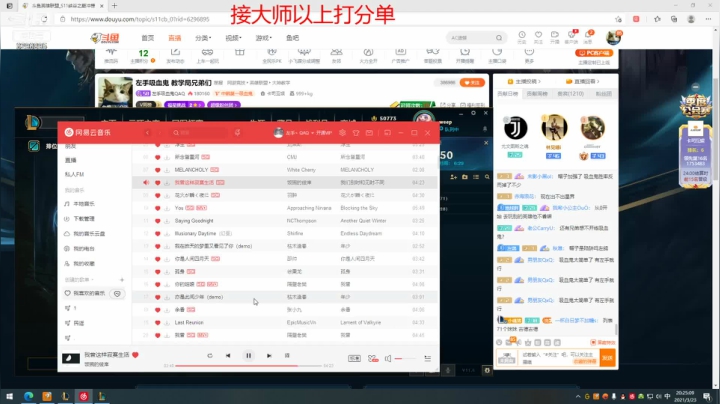This screenshot has height=404, width=720.
Task: Adjust the volume slider in NetEase Music
Action: pos(405,358)
